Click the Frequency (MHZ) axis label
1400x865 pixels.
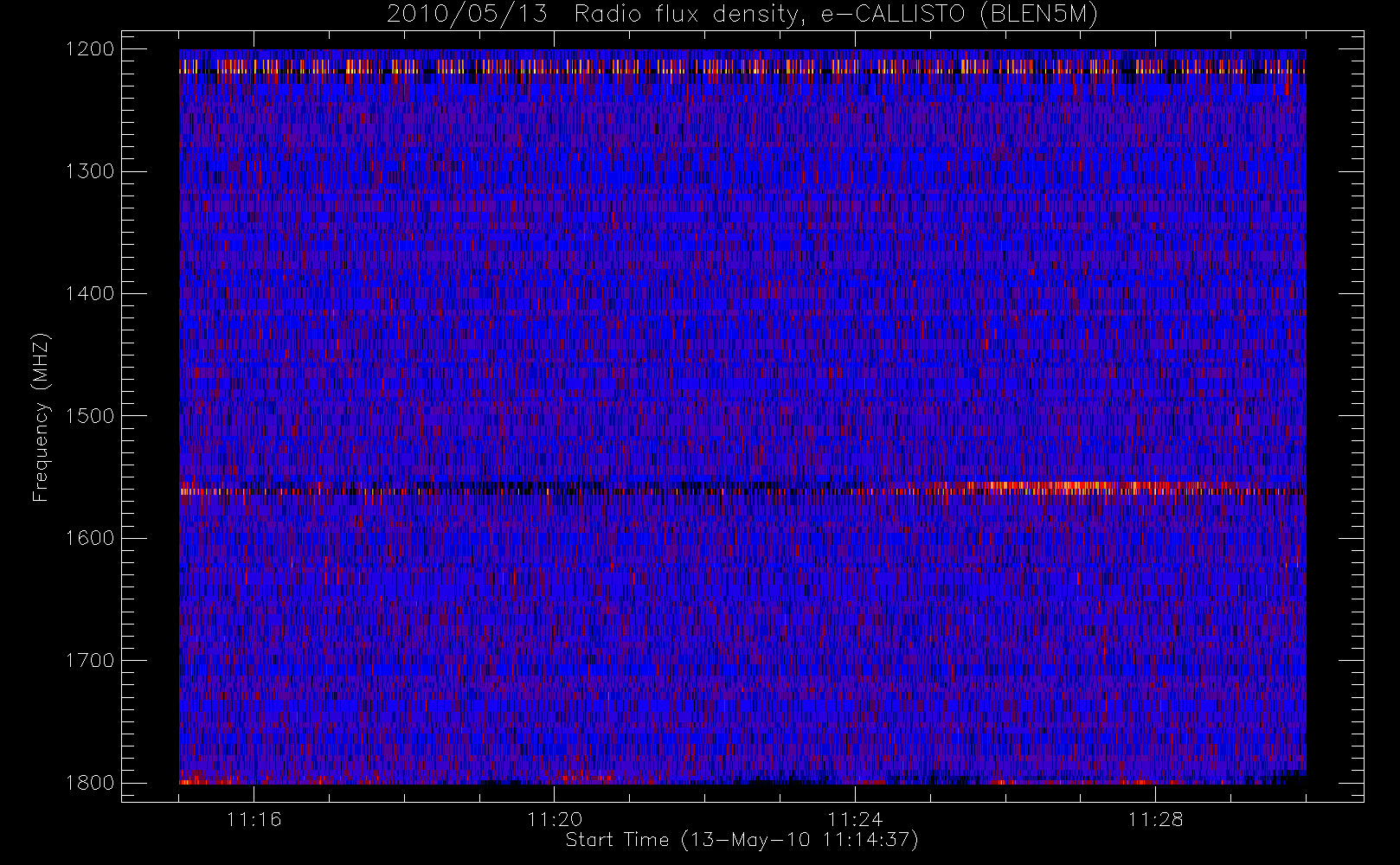click(x=40, y=418)
